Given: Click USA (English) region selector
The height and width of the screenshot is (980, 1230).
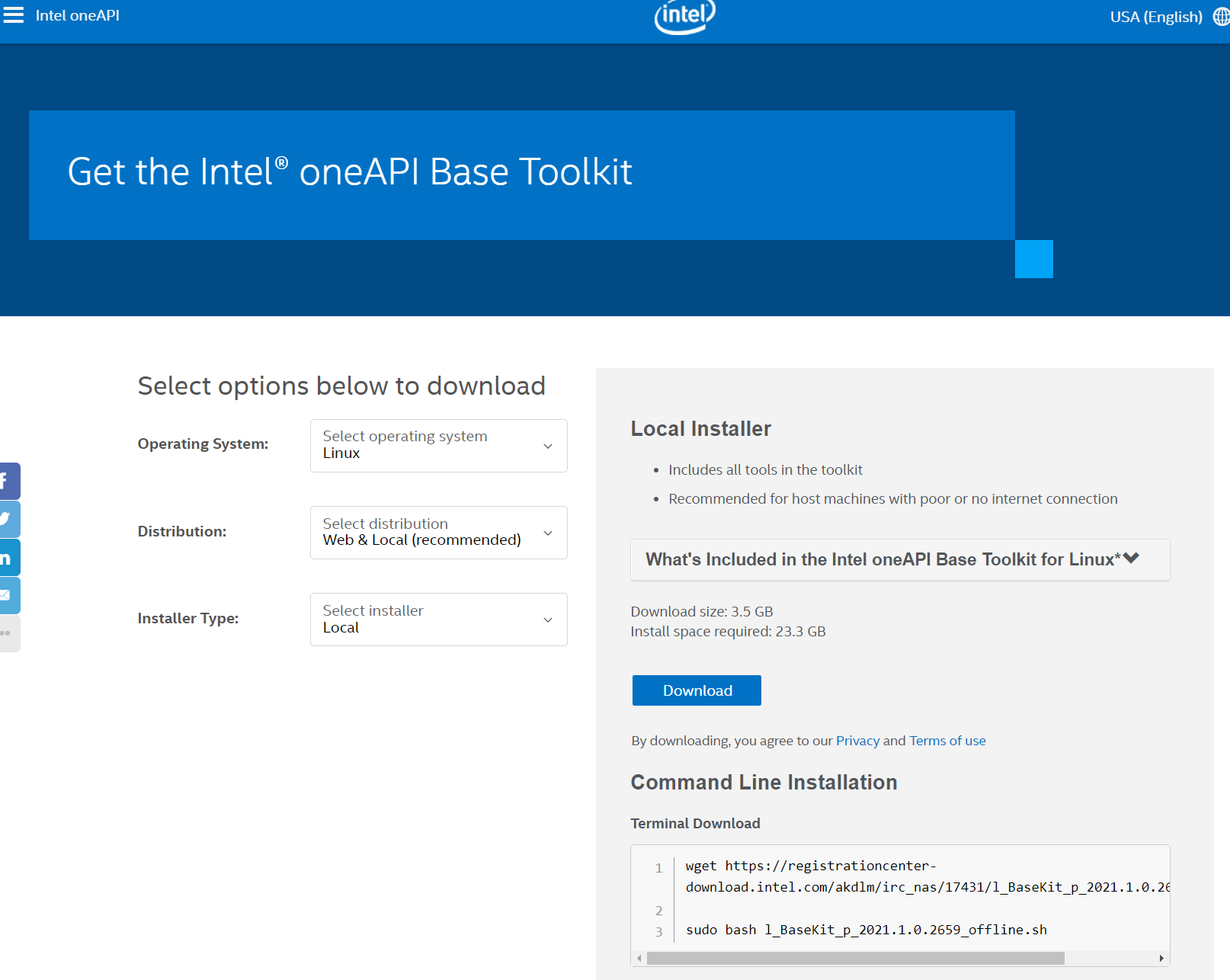Looking at the screenshot, I should point(1156,17).
